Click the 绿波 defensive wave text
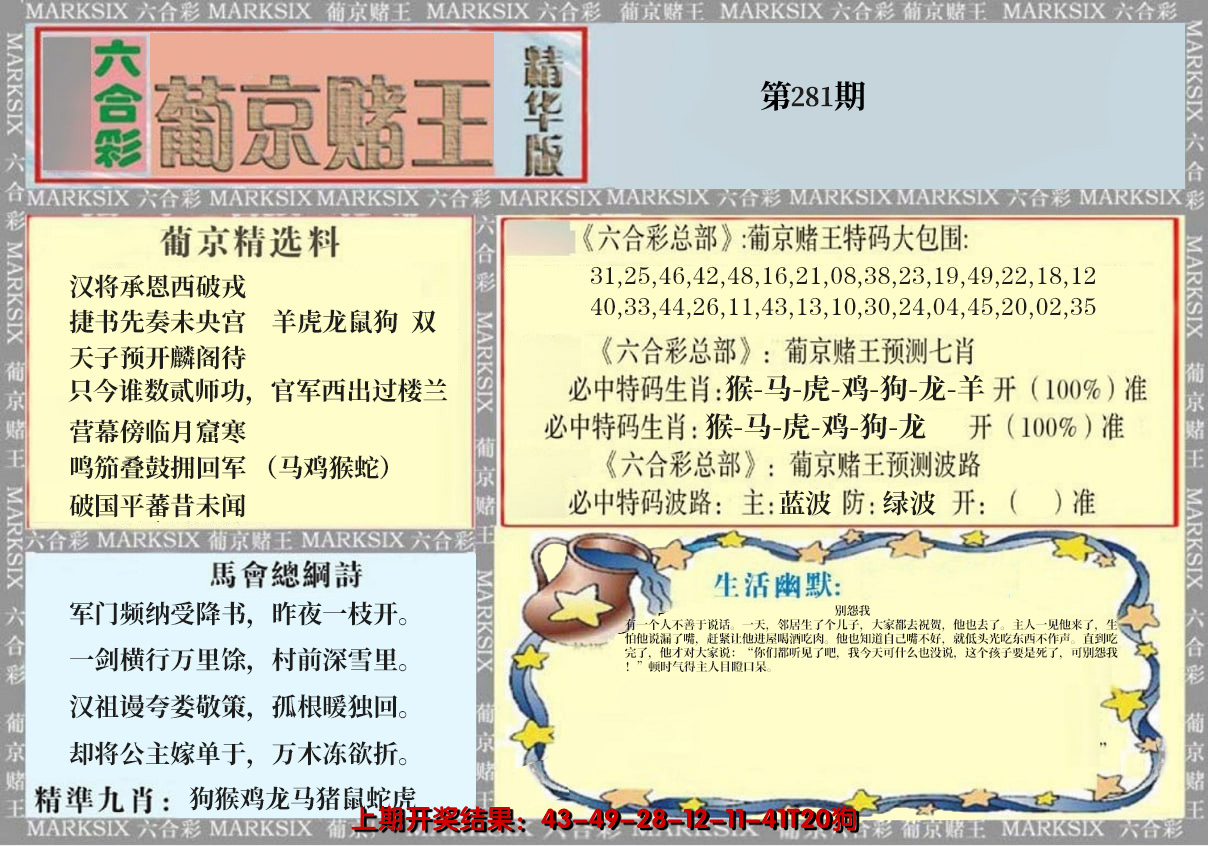1208x846 pixels. click(x=908, y=502)
